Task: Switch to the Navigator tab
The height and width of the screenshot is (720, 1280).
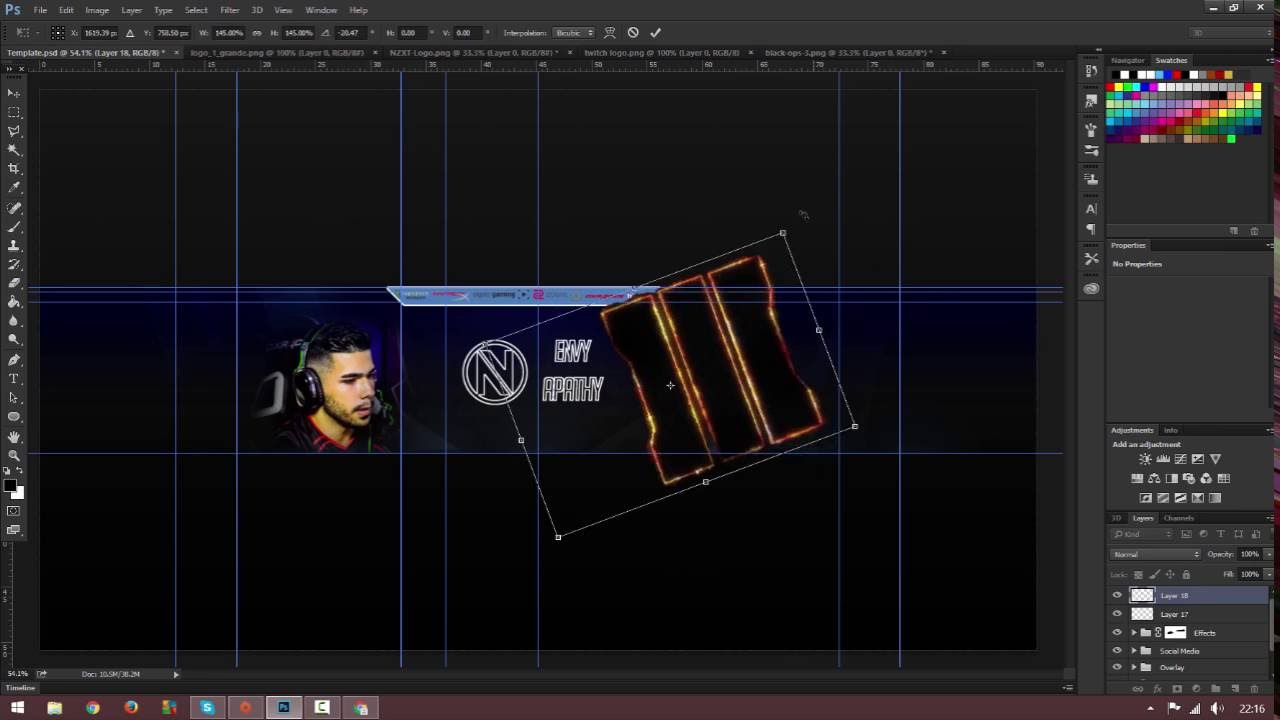Action: coord(1127,60)
